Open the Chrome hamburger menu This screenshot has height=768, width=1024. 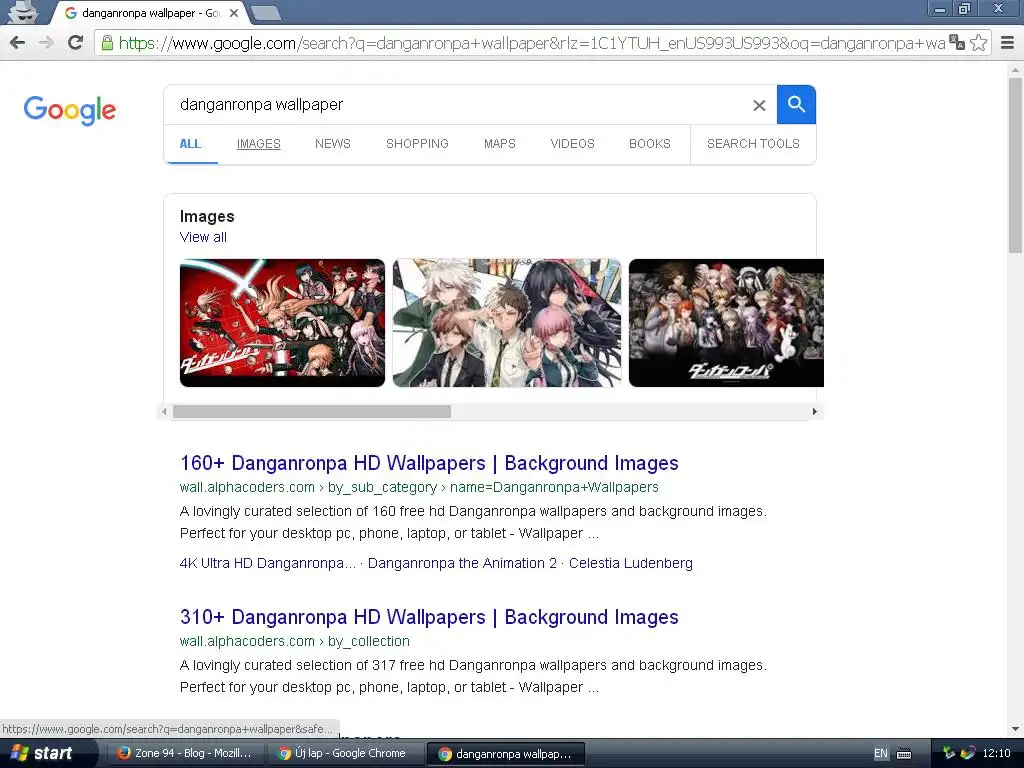tap(1008, 43)
